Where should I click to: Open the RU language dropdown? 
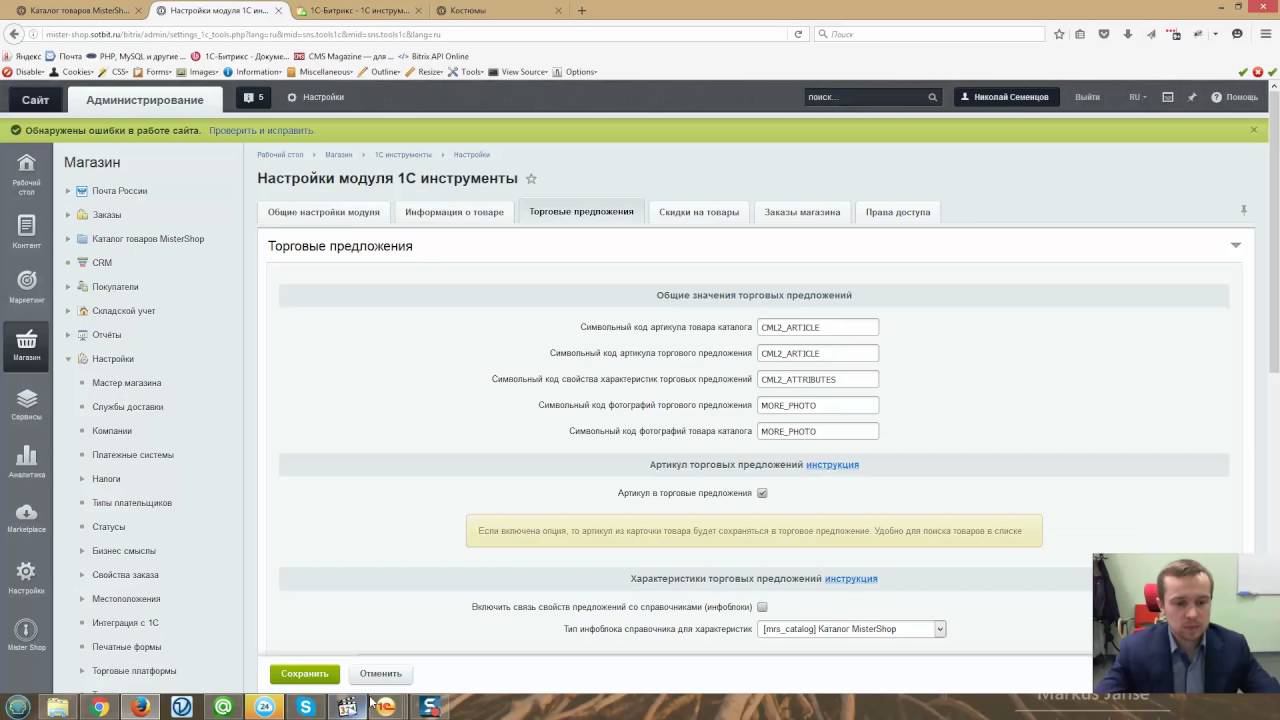pos(1138,97)
